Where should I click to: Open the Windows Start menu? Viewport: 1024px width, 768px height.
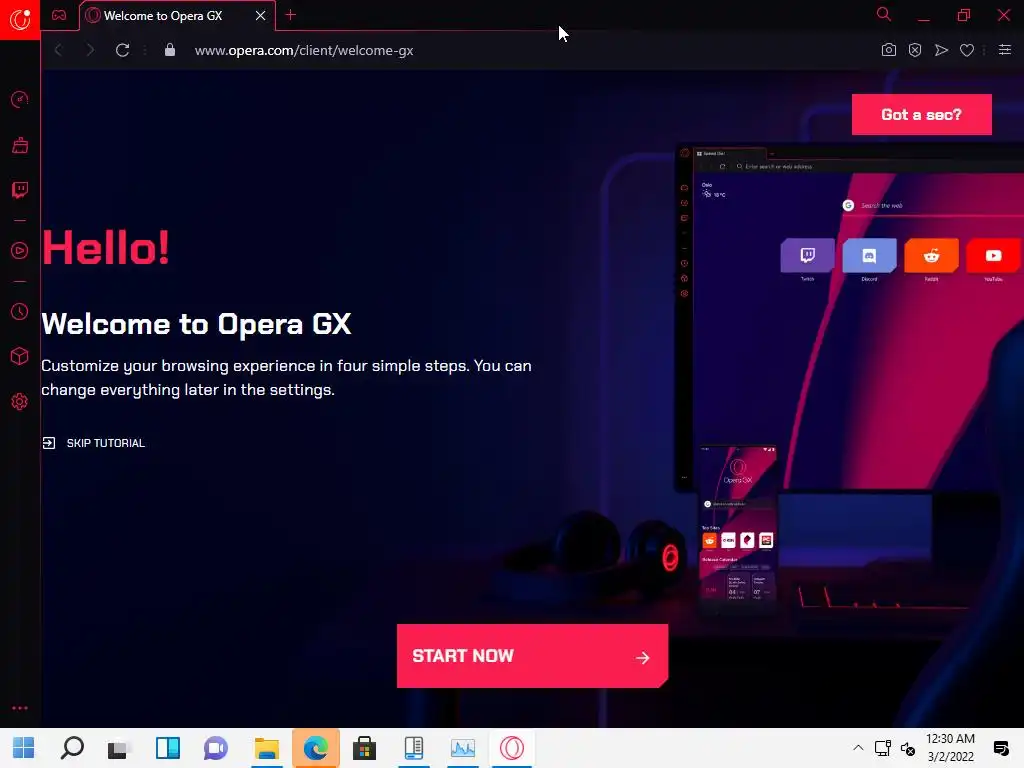(24, 748)
